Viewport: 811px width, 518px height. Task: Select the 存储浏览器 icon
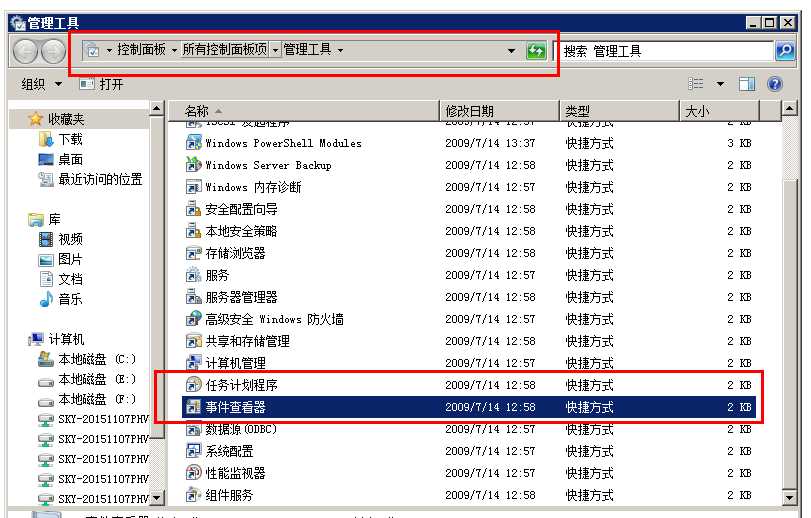(193, 253)
